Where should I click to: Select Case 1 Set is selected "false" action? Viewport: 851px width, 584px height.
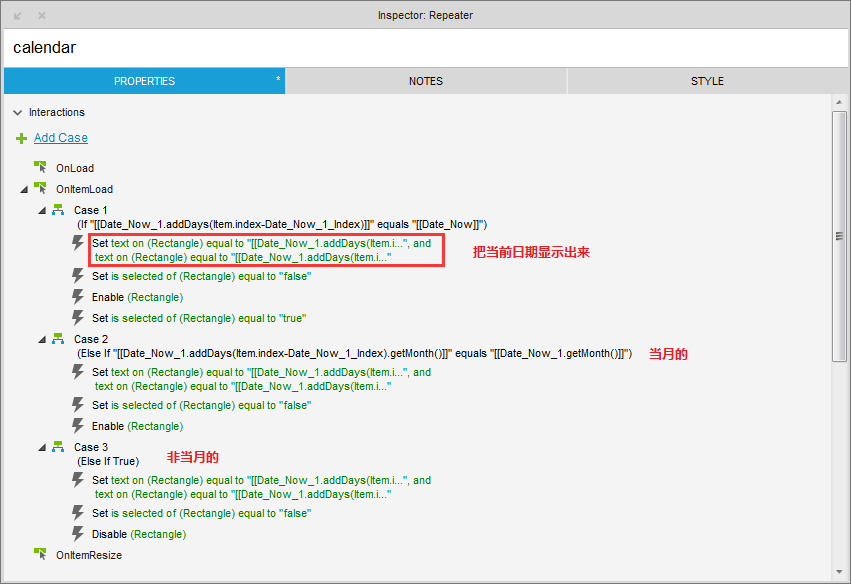click(x=201, y=276)
